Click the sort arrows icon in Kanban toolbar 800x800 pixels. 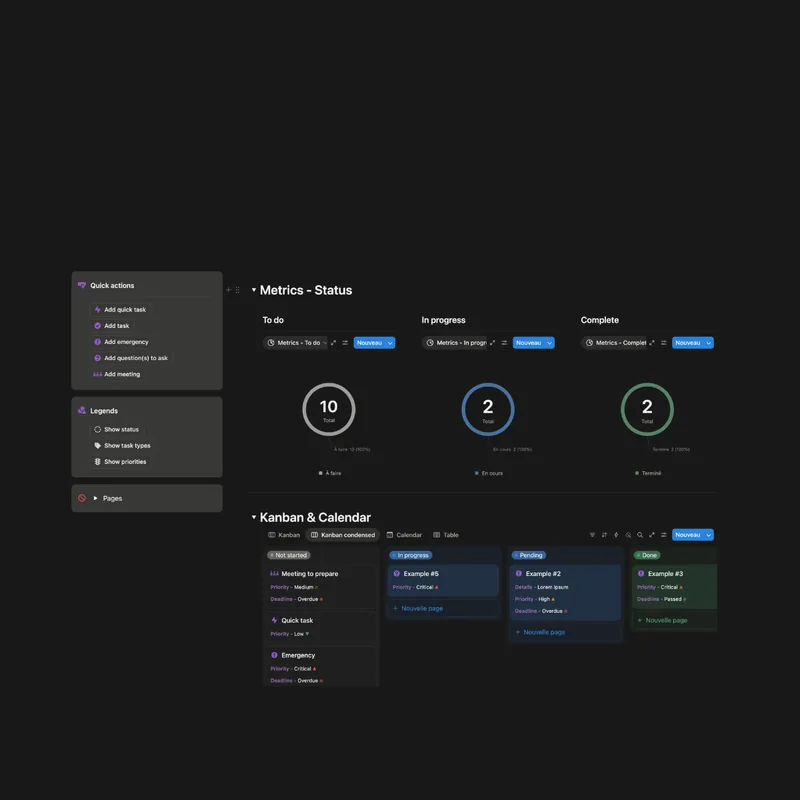tap(604, 535)
